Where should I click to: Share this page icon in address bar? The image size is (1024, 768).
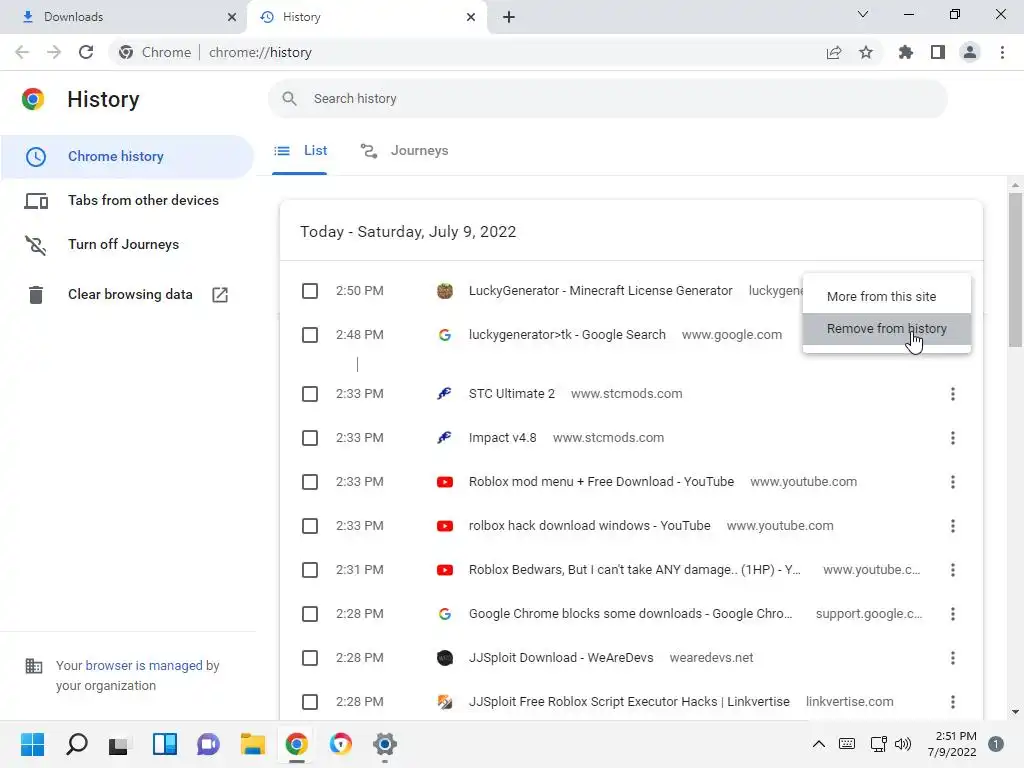point(834,52)
